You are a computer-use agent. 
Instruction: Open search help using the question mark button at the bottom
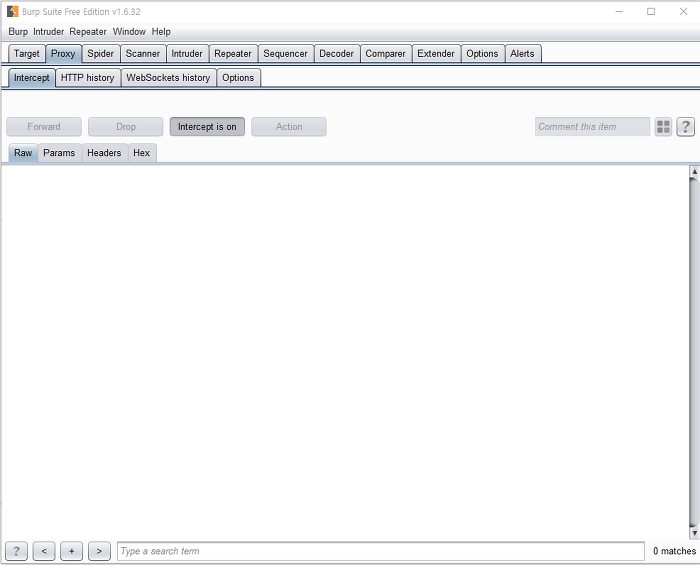click(x=17, y=551)
